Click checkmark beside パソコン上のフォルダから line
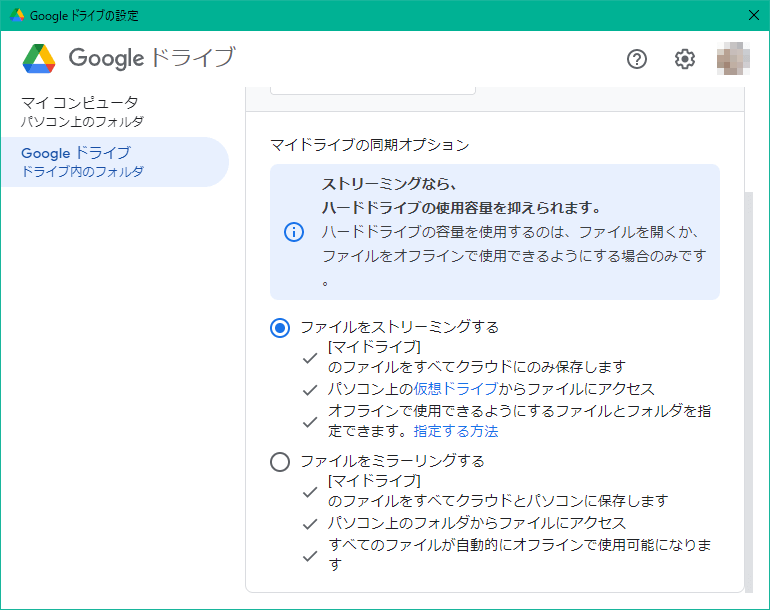Screen dimensions: 770x610 point(311,523)
